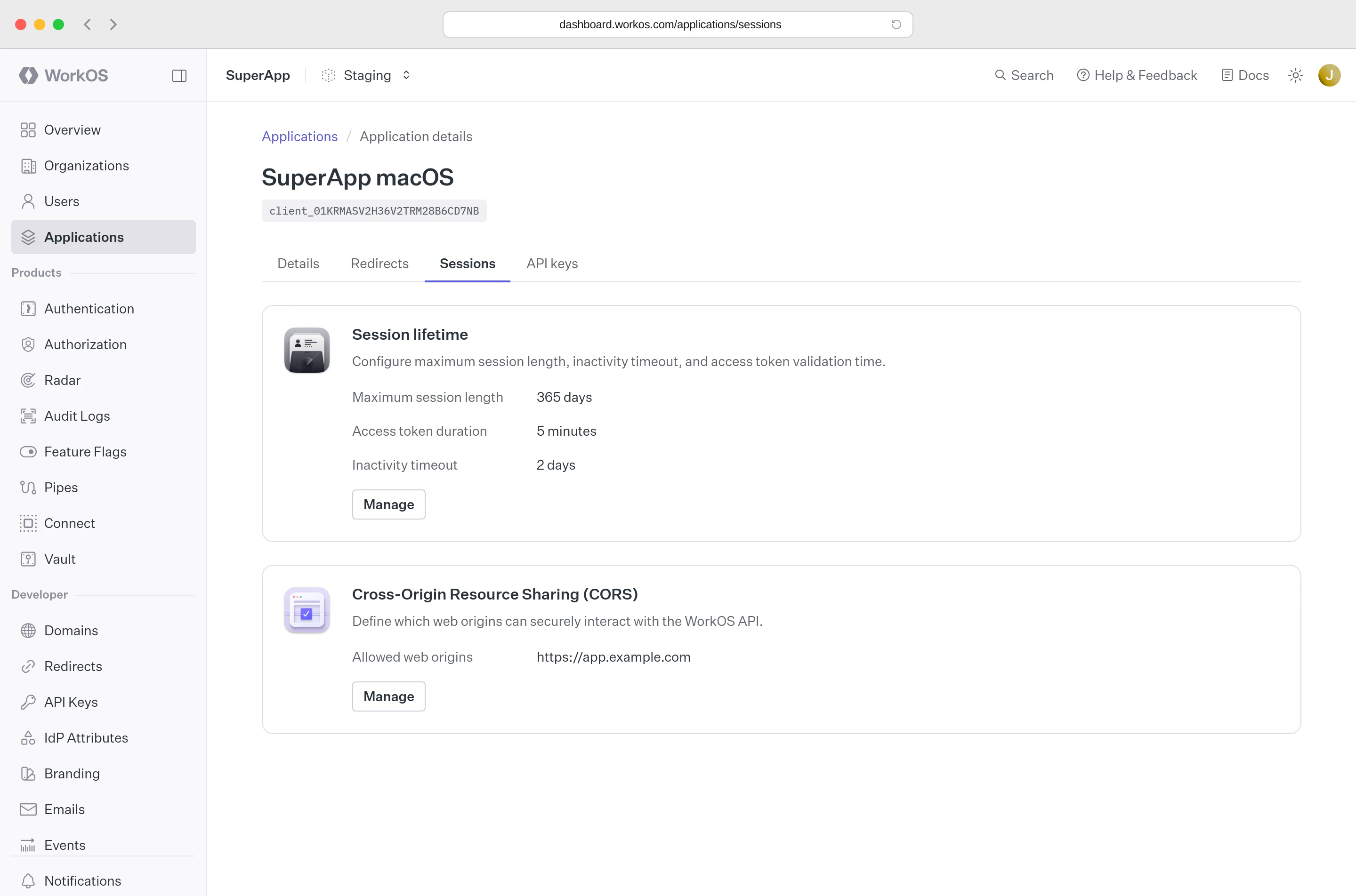Click the Users person icon
Screen dimensions: 1356x896
coord(28,201)
